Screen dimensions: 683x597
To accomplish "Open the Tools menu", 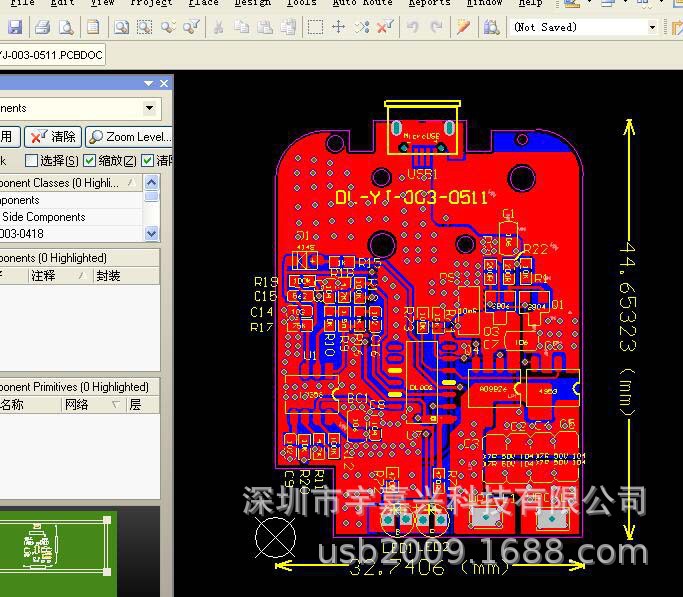I will click(301, 3).
